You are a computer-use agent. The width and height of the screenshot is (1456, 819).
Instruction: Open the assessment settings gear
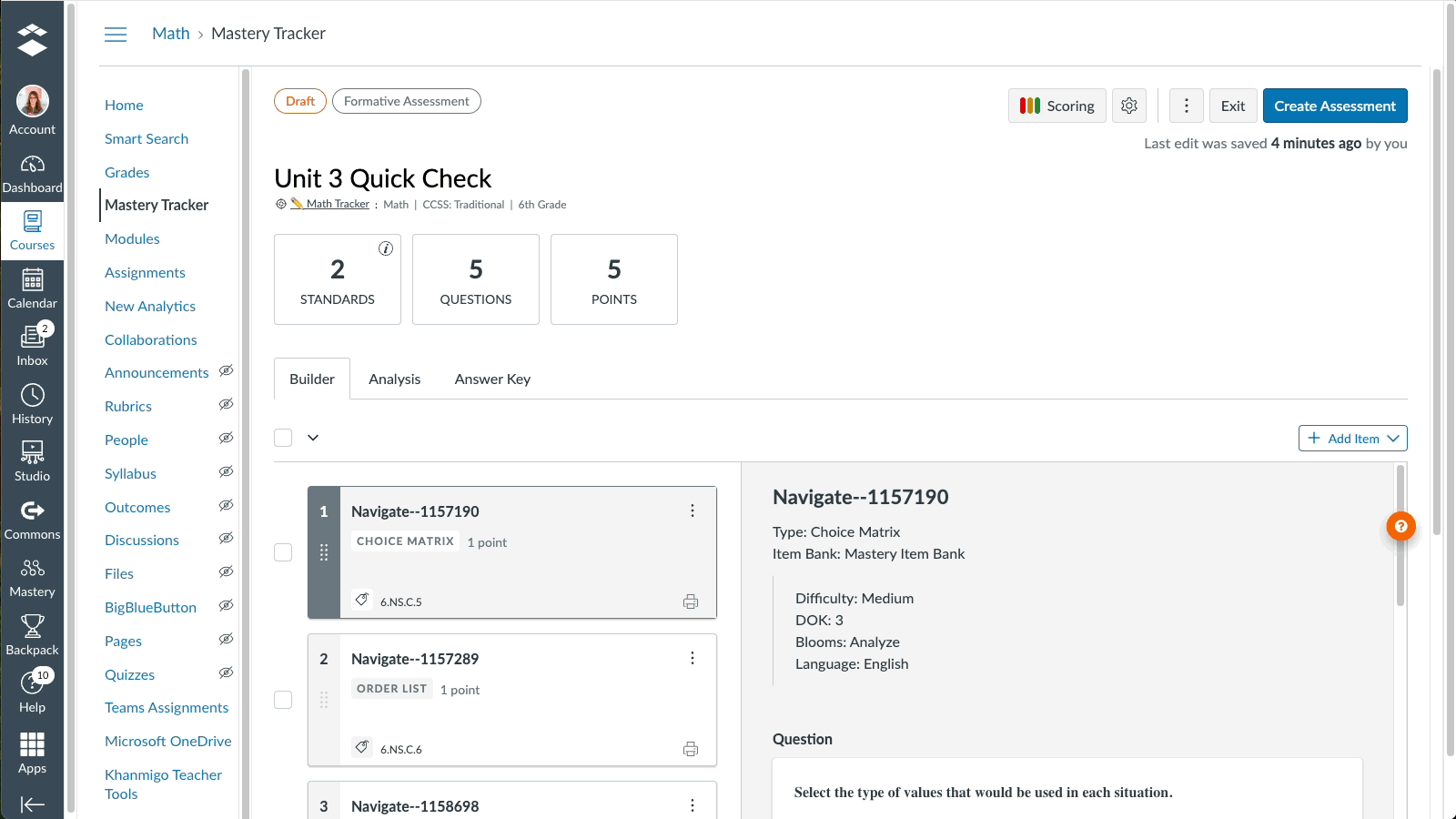[x=1129, y=106]
